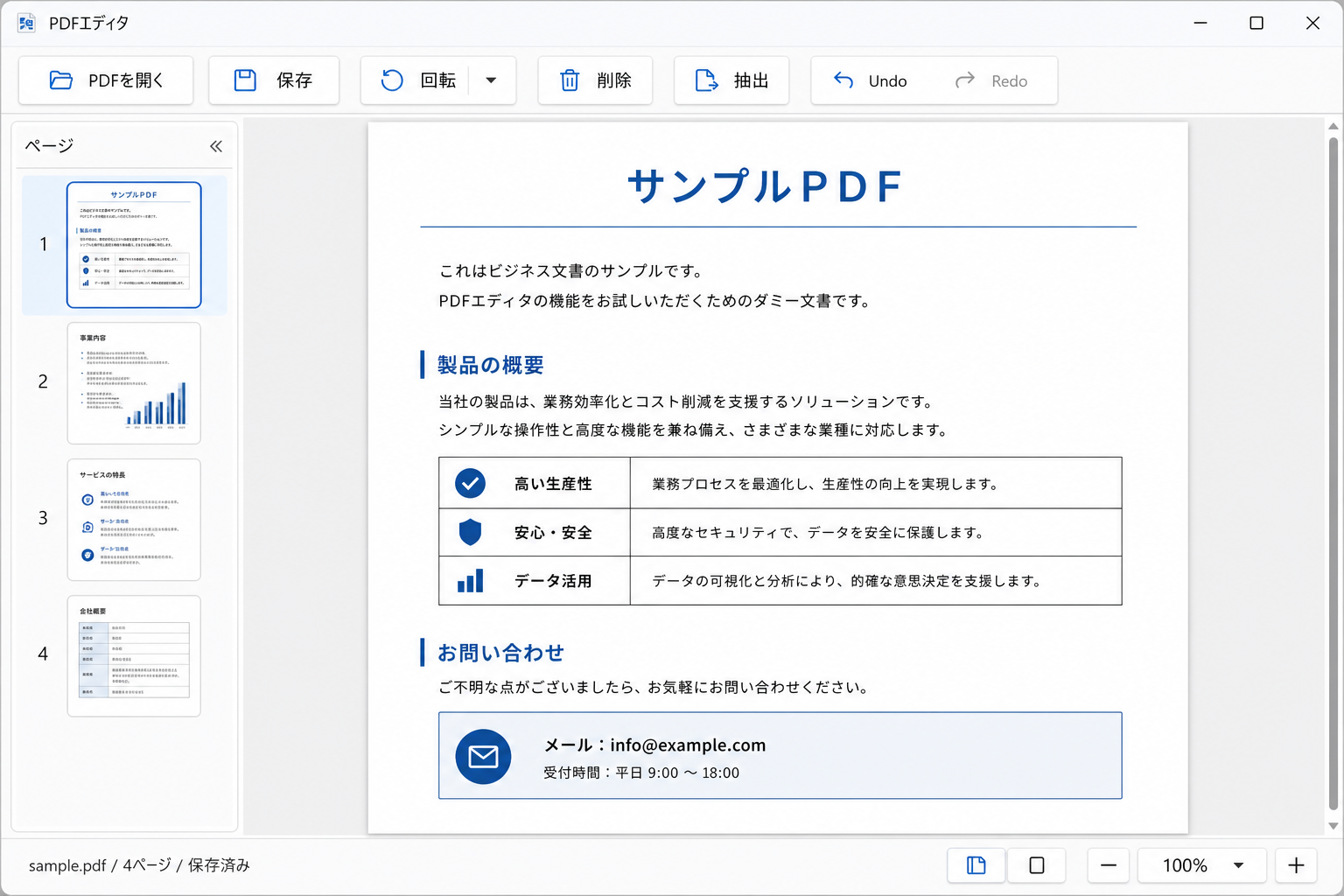This screenshot has height=896, width=1344.
Task: Click the folder icon in PDFを開く
Action: pyautogui.click(x=61, y=80)
